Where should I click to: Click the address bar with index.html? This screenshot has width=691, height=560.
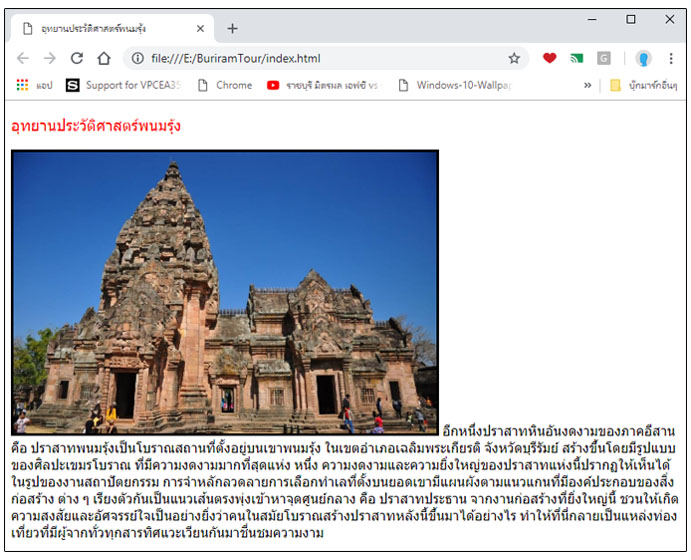point(320,59)
